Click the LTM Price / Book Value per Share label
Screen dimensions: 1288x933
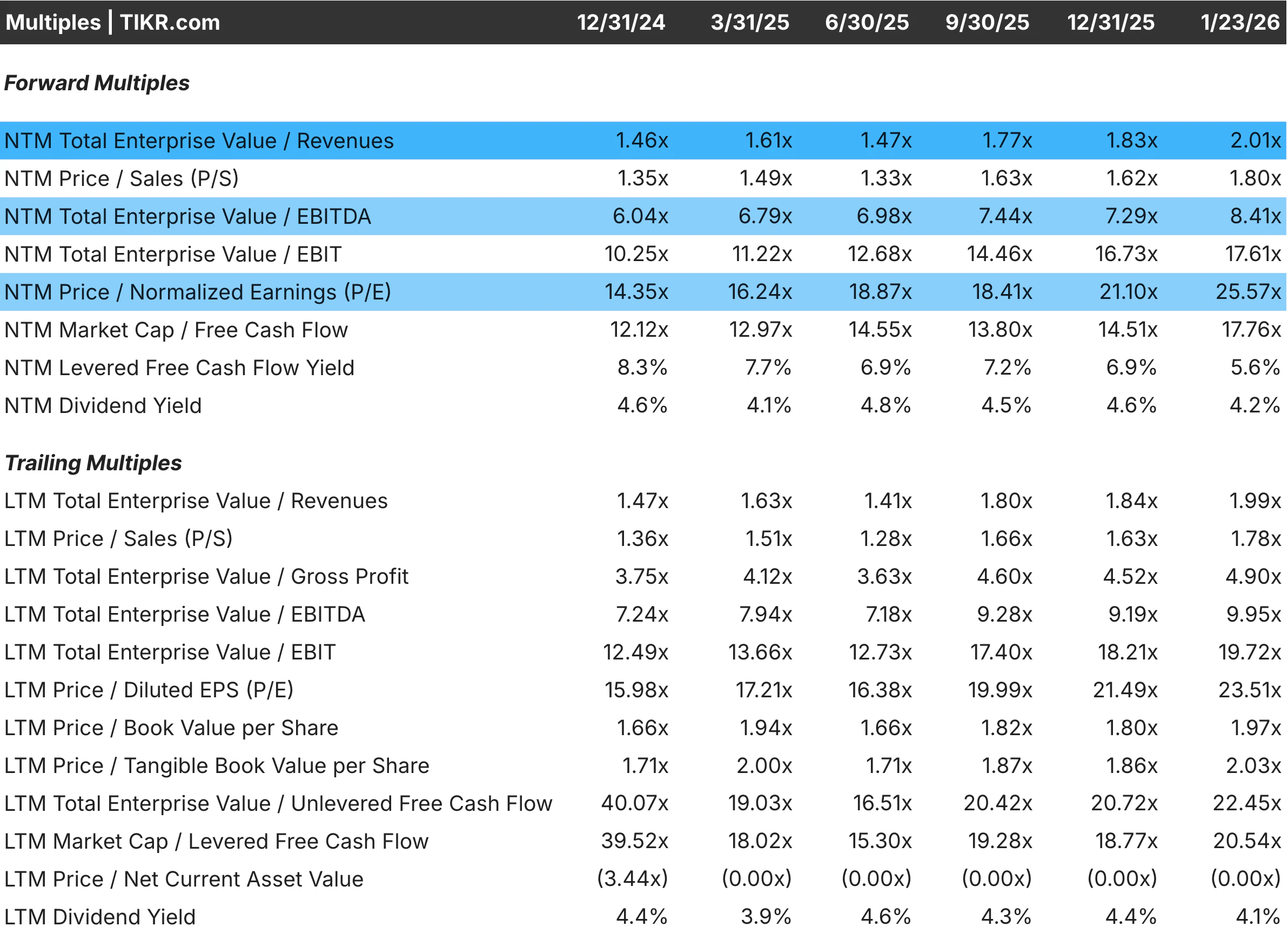click(x=170, y=727)
